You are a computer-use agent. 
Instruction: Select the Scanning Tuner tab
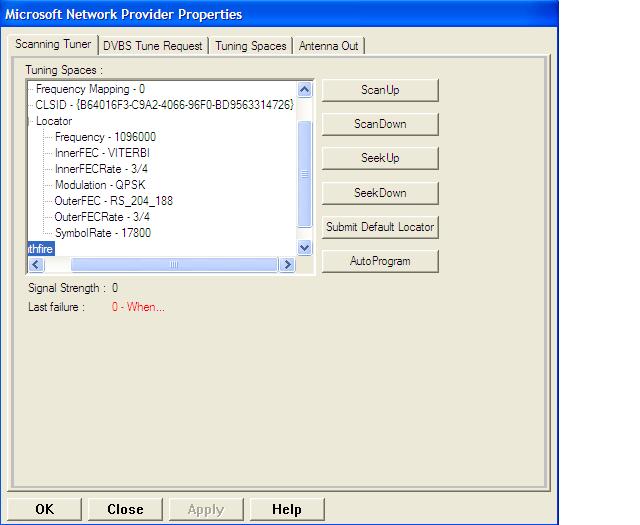(x=53, y=44)
